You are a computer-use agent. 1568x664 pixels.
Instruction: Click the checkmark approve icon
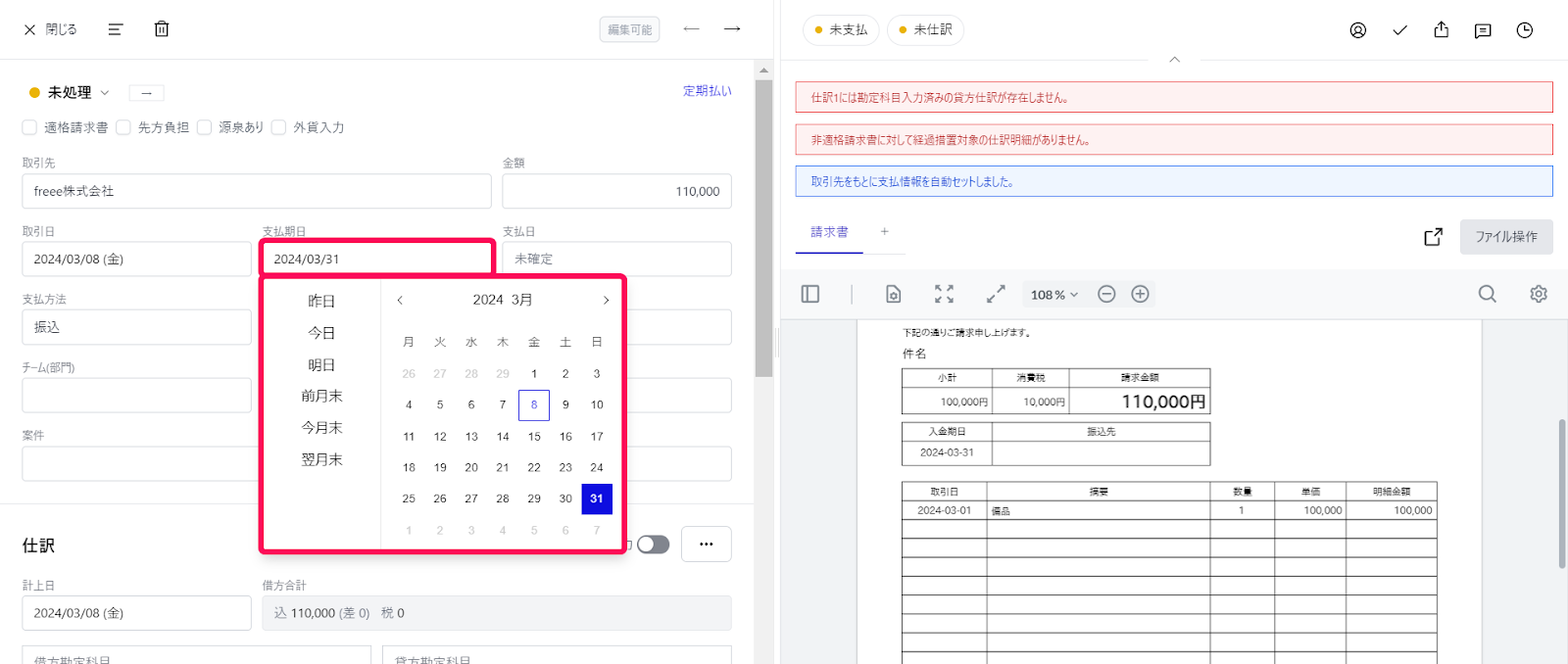tap(1399, 30)
